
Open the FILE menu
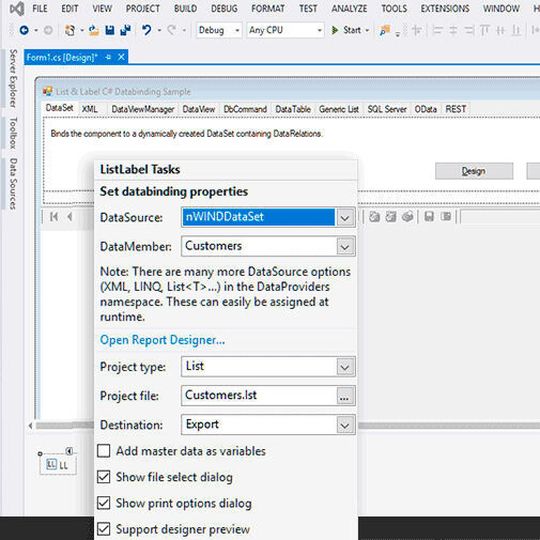pos(40,8)
